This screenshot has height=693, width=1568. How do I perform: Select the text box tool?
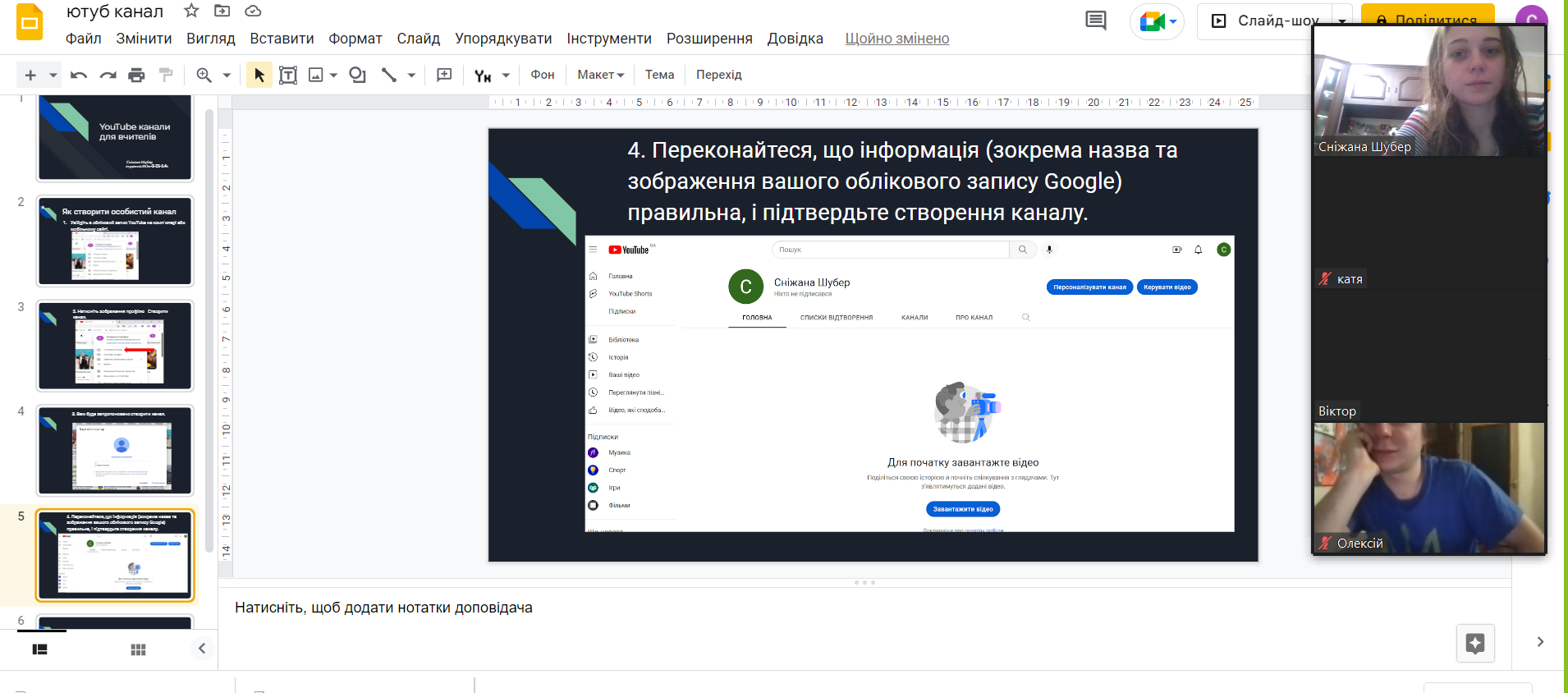pyautogui.click(x=288, y=76)
